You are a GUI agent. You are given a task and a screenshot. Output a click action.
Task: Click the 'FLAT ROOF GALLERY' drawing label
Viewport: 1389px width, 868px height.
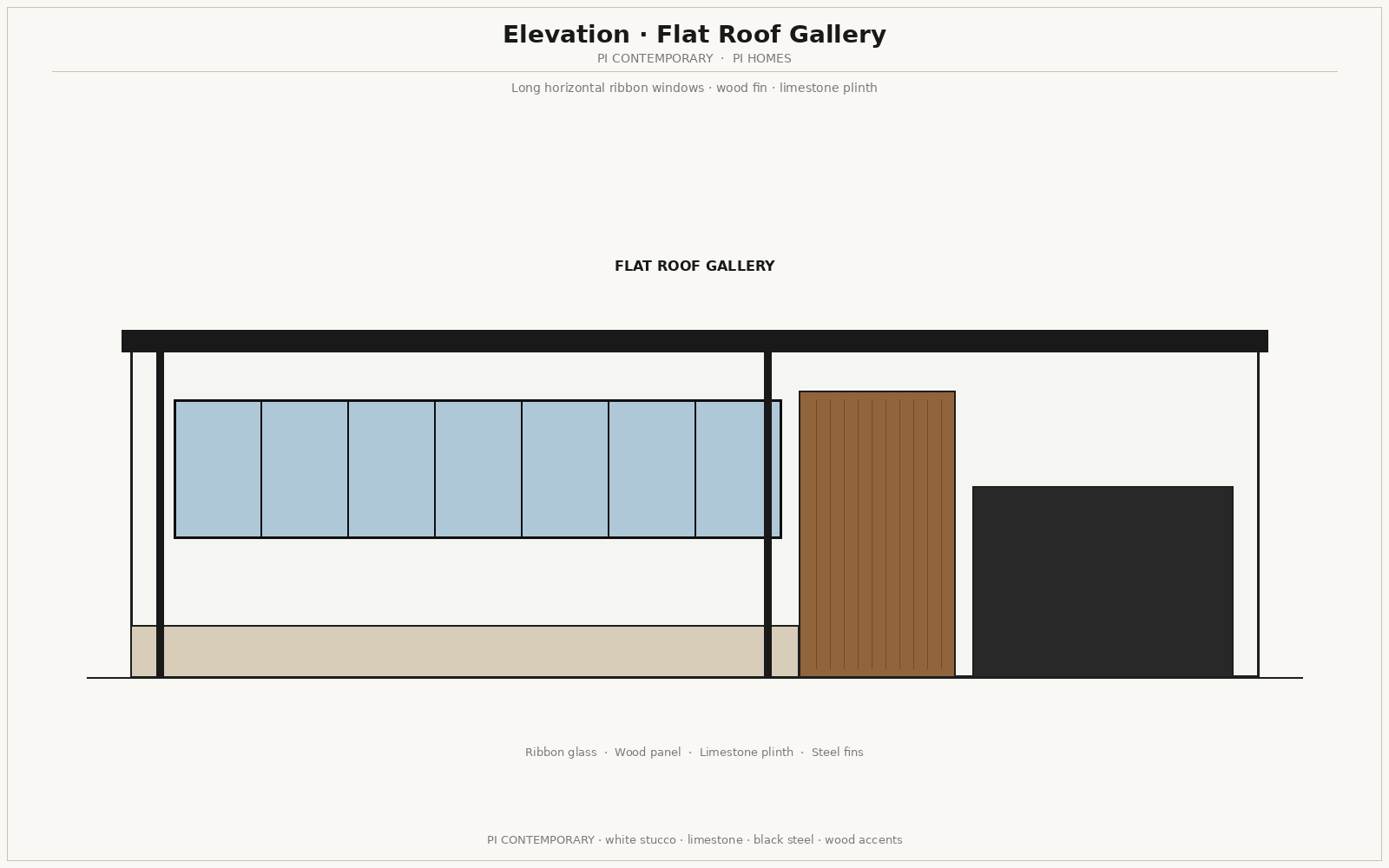coord(694,266)
